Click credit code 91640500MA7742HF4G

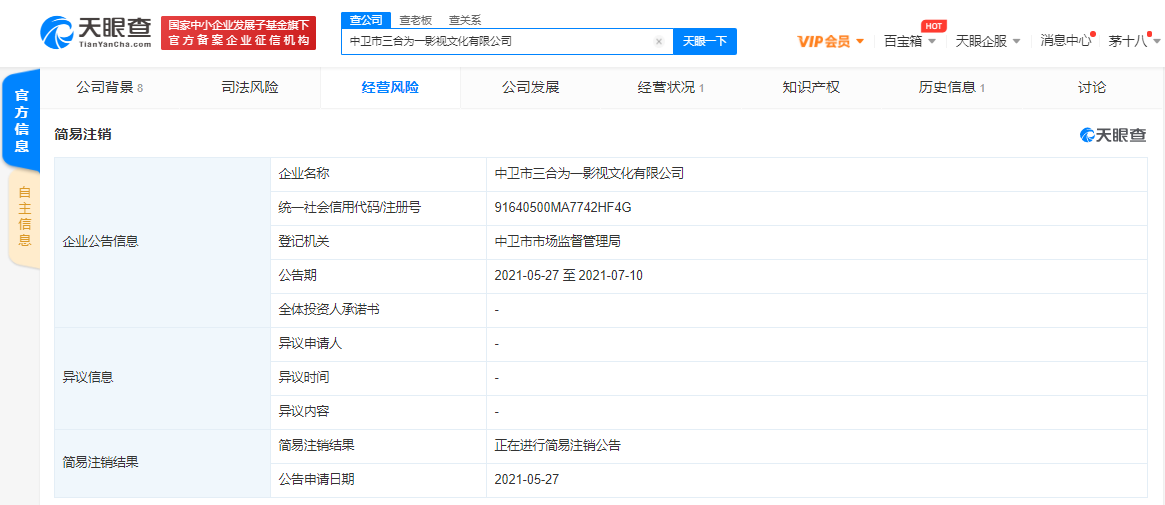562,208
